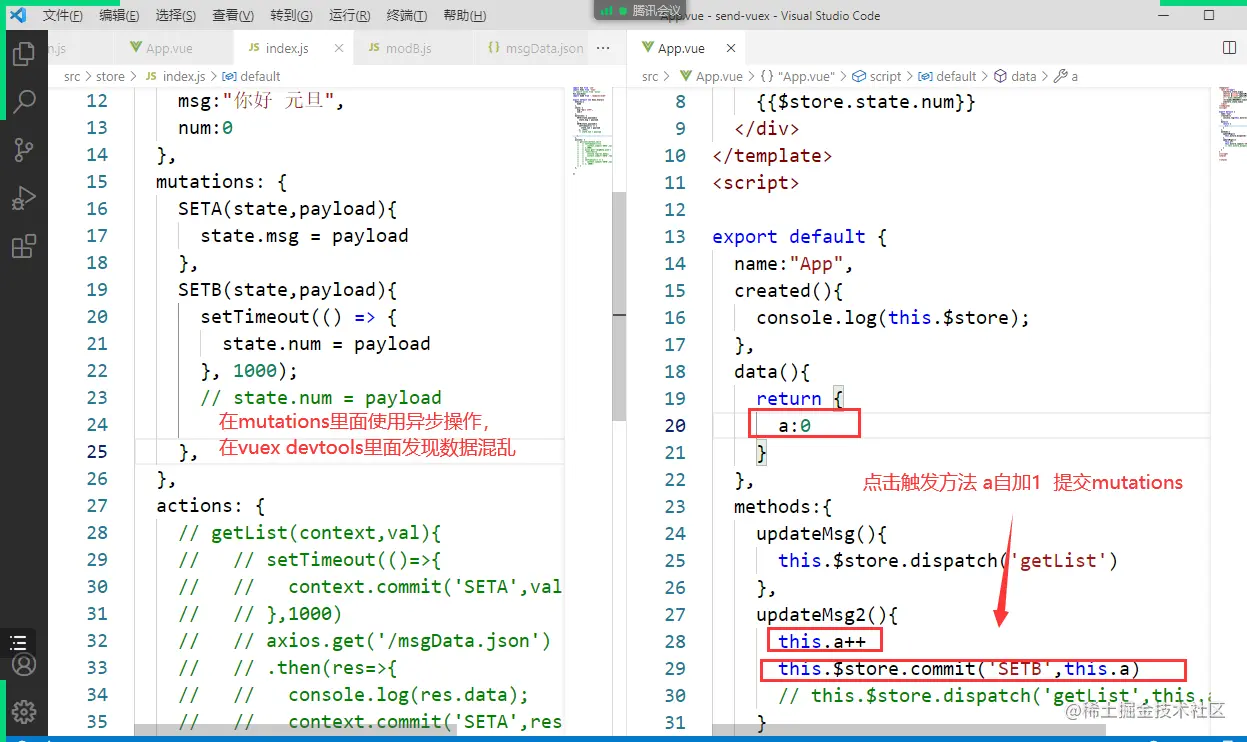The height and width of the screenshot is (742, 1247).
Task: Open the 运行 menu
Action: click(x=348, y=16)
